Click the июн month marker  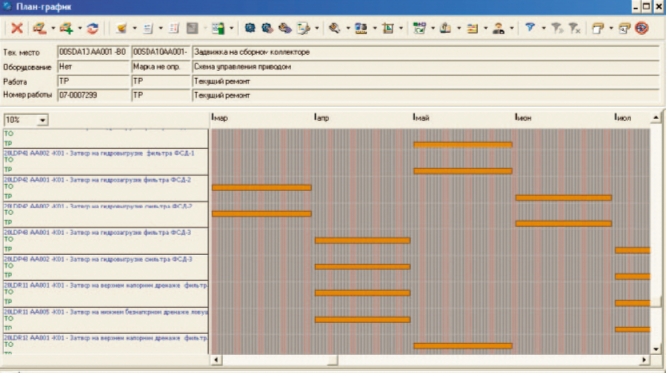pyautogui.click(x=524, y=118)
